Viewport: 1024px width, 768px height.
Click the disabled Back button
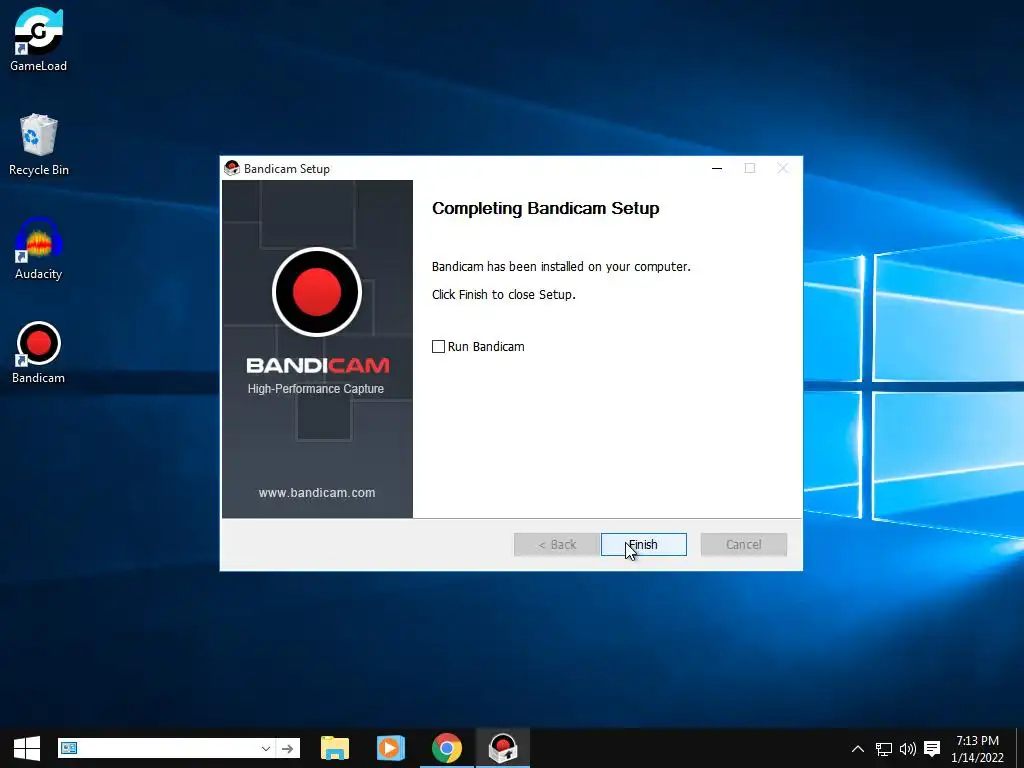pos(556,545)
